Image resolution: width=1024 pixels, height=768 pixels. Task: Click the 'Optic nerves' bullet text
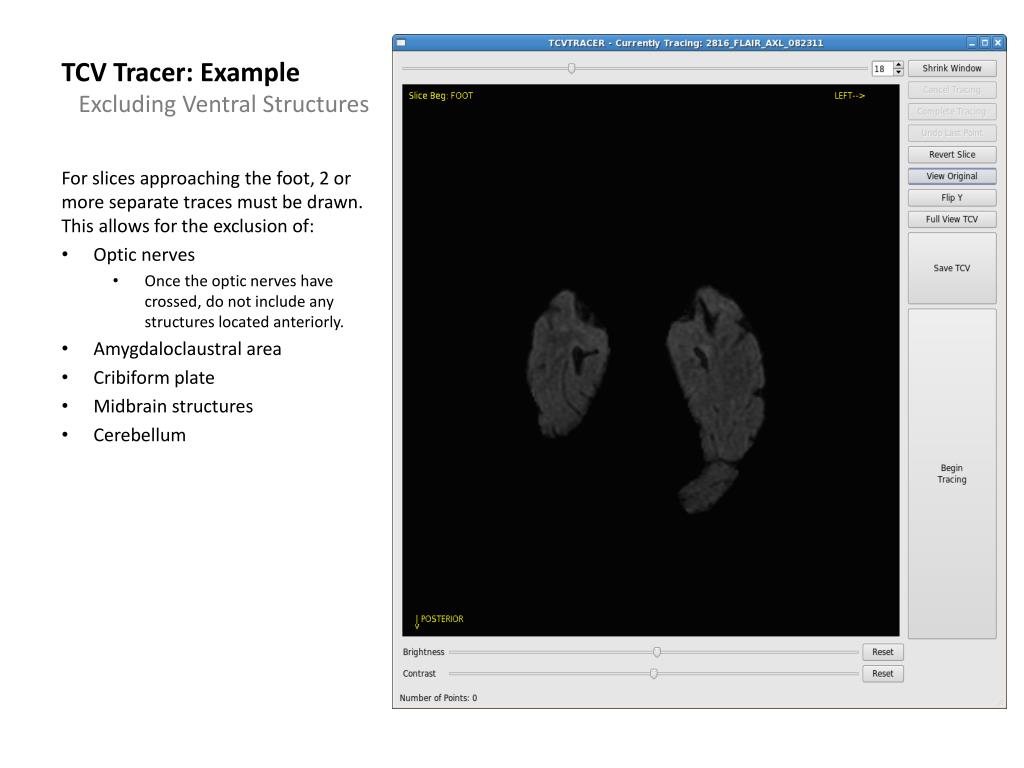click(144, 255)
